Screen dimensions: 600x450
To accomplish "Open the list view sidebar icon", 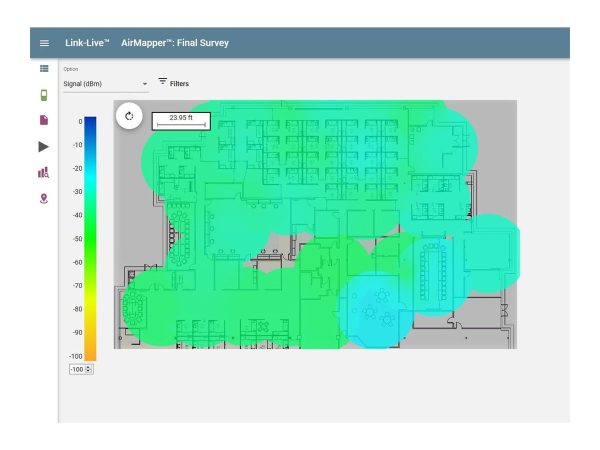I will [x=44, y=68].
